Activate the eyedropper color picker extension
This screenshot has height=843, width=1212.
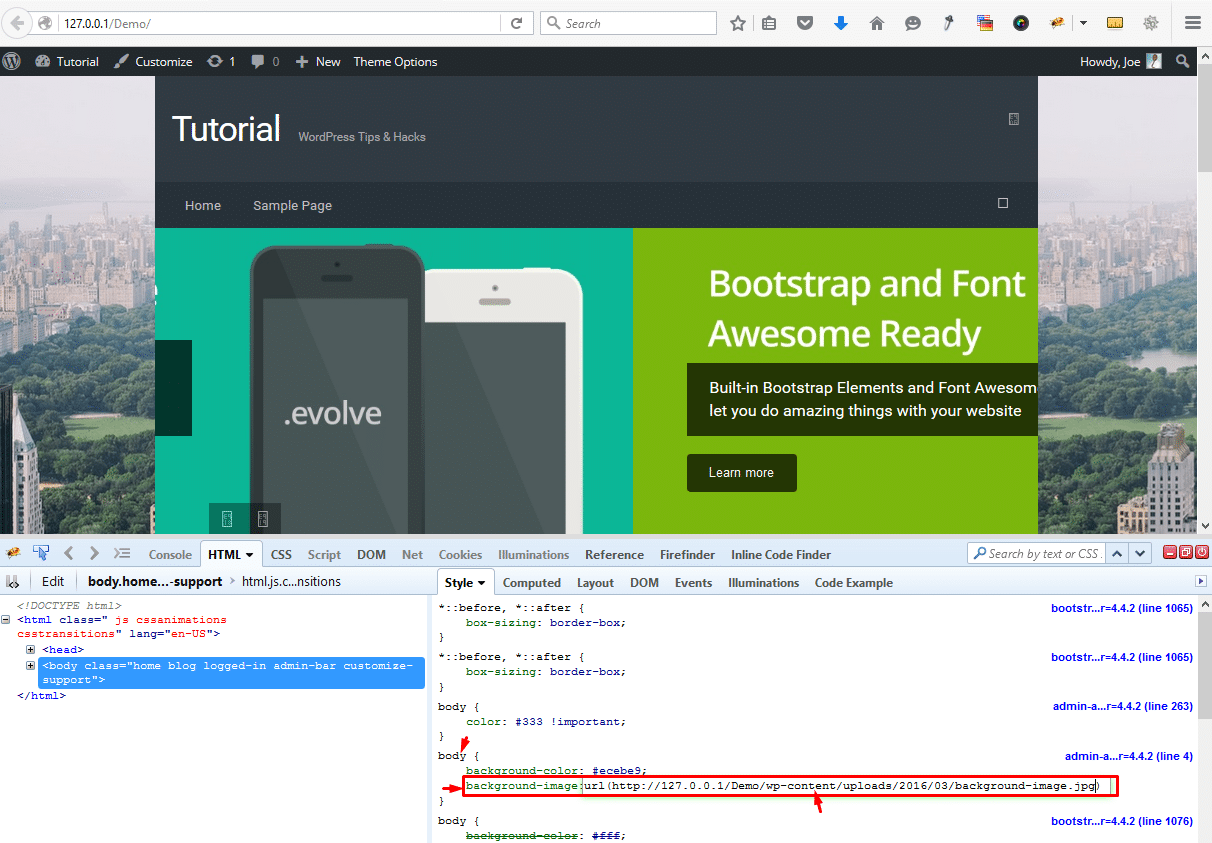[x=949, y=23]
